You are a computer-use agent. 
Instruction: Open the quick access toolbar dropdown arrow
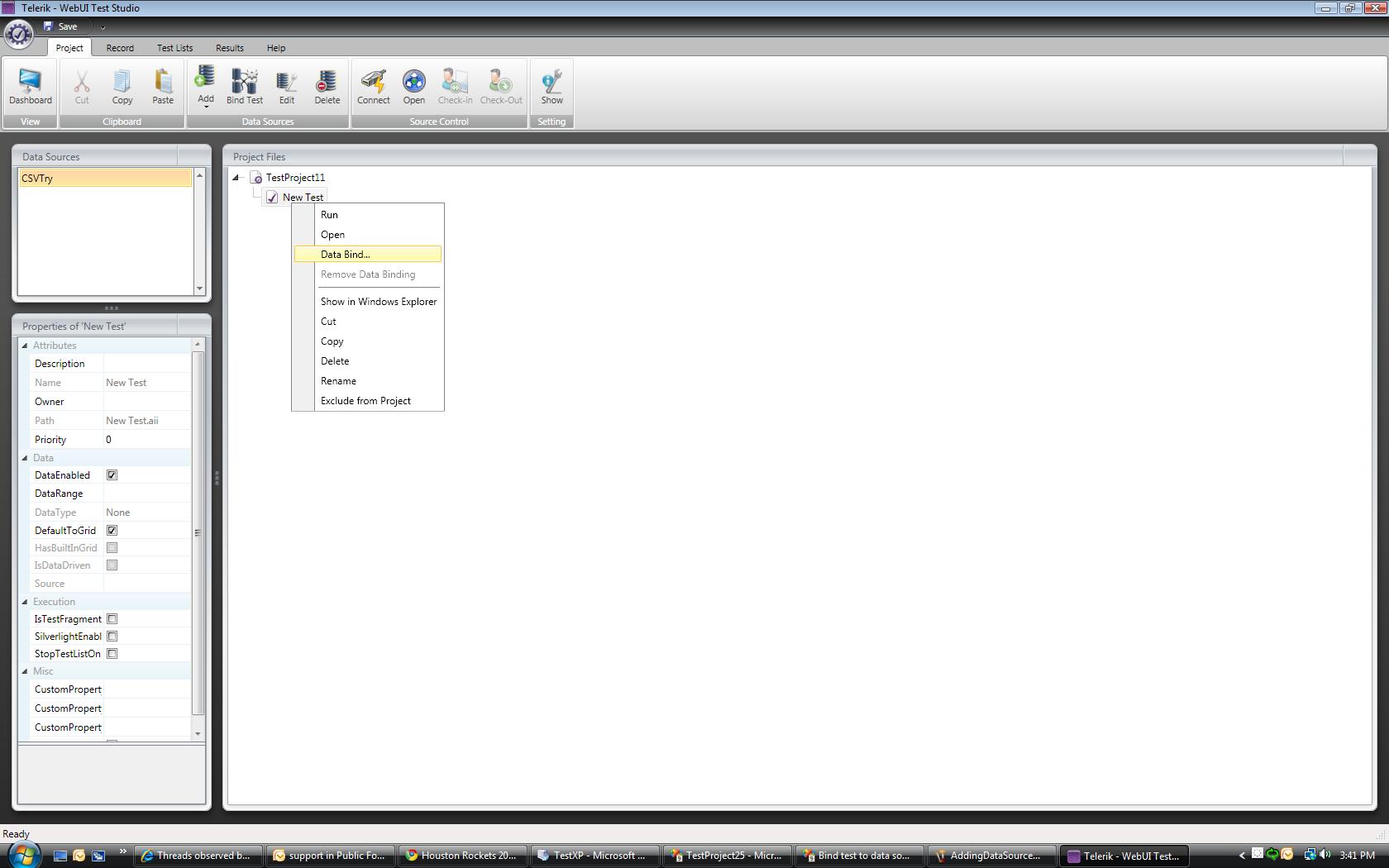103,27
